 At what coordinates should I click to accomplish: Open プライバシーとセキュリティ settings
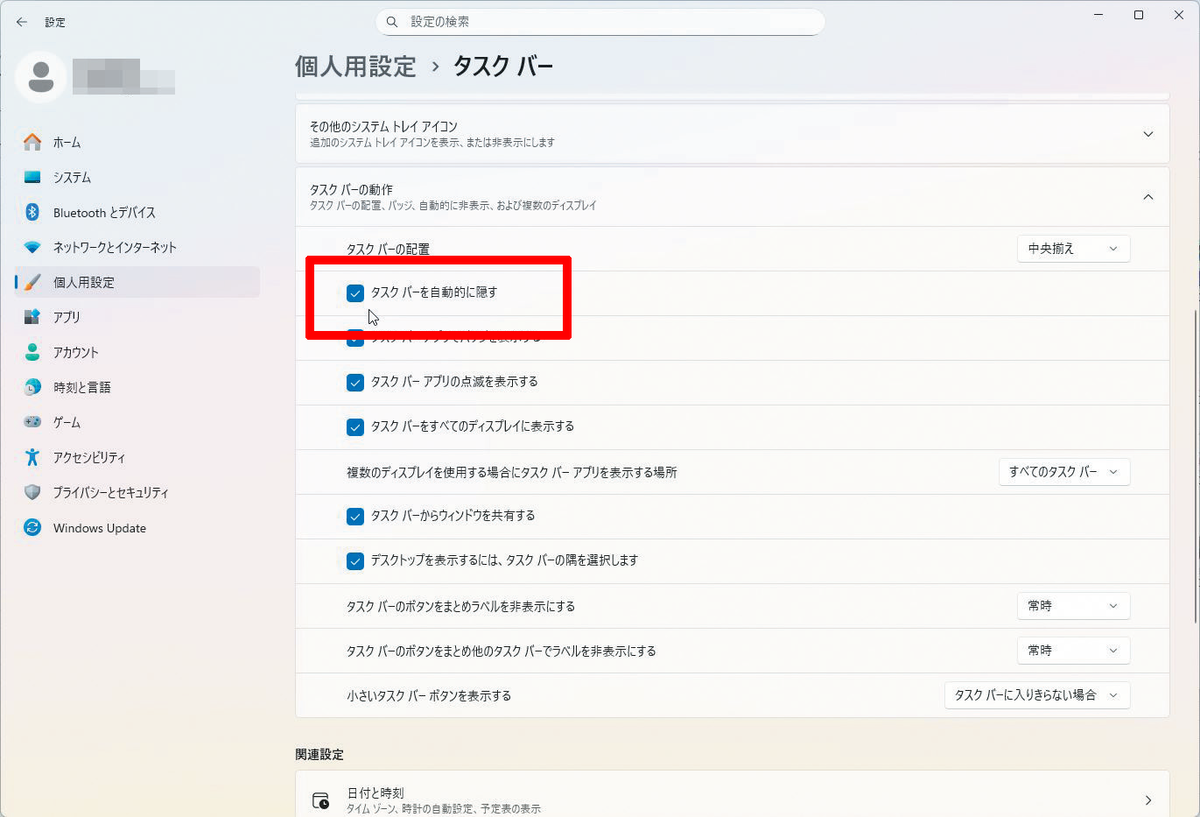click(137, 492)
